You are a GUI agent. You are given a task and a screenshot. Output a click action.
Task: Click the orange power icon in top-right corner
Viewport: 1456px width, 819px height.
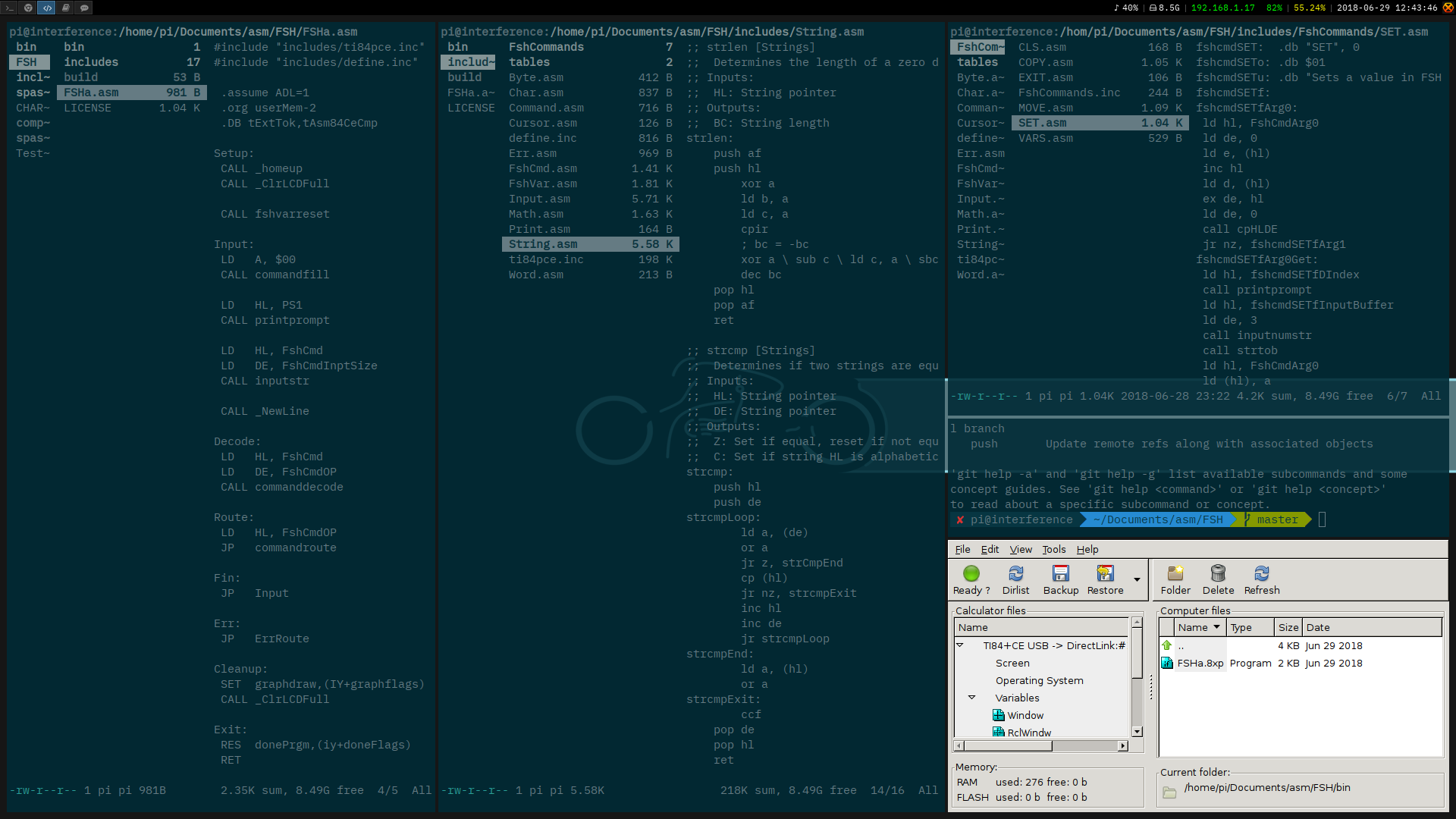tap(1448, 8)
